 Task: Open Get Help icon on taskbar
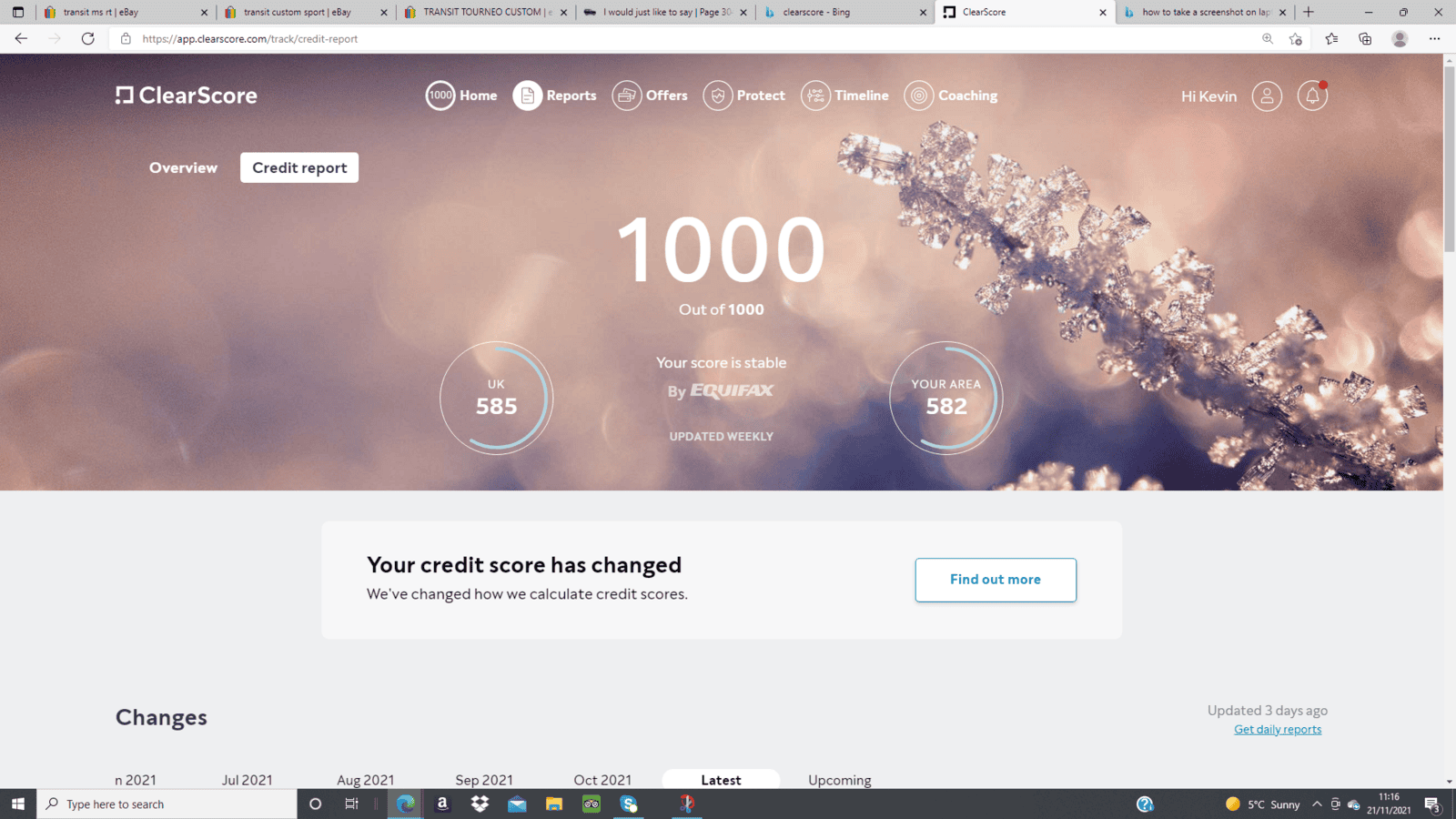(1145, 804)
